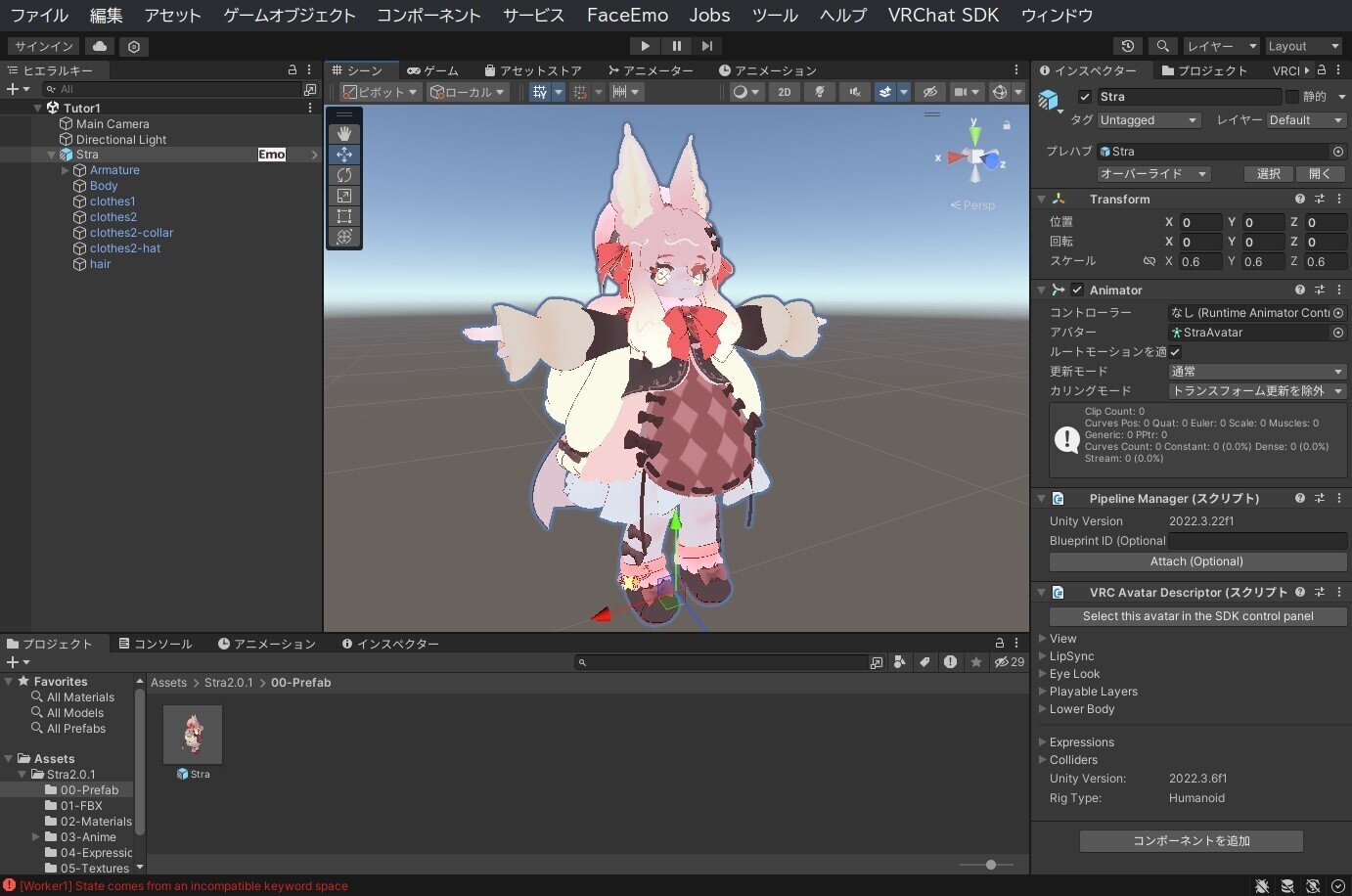Toggle the Apply Root Motion checkbox
This screenshot has height=896, width=1352.
point(1175,352)
